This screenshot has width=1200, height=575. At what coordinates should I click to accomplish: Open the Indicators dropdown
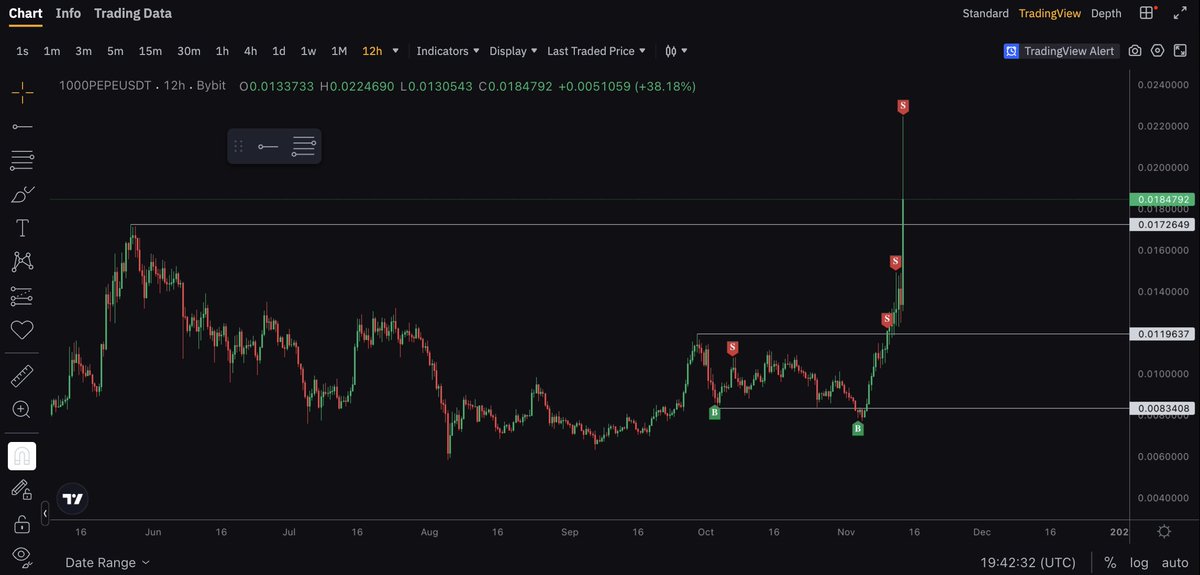(x=447, y=51)
